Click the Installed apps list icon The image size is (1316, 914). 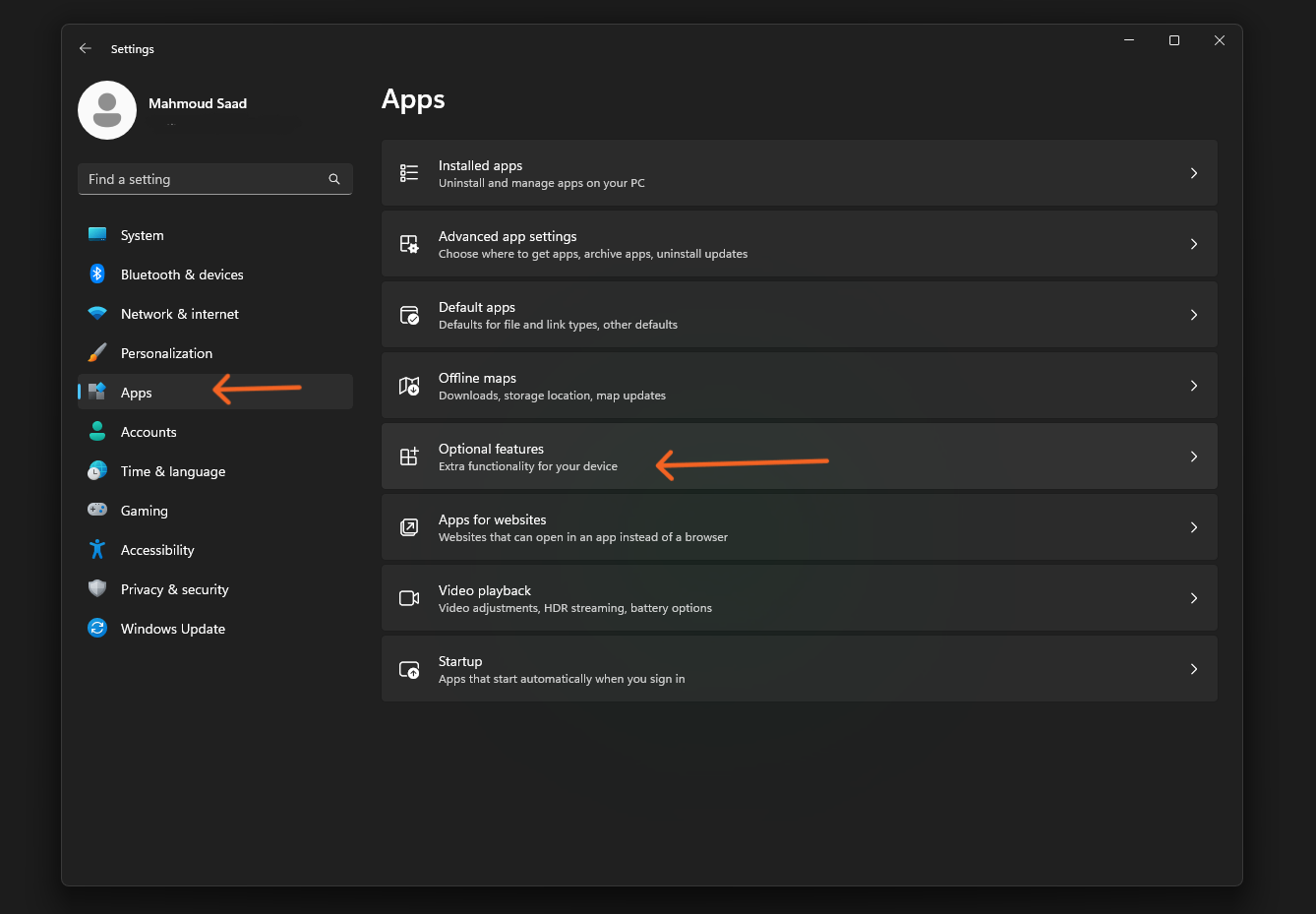(409, 173)
